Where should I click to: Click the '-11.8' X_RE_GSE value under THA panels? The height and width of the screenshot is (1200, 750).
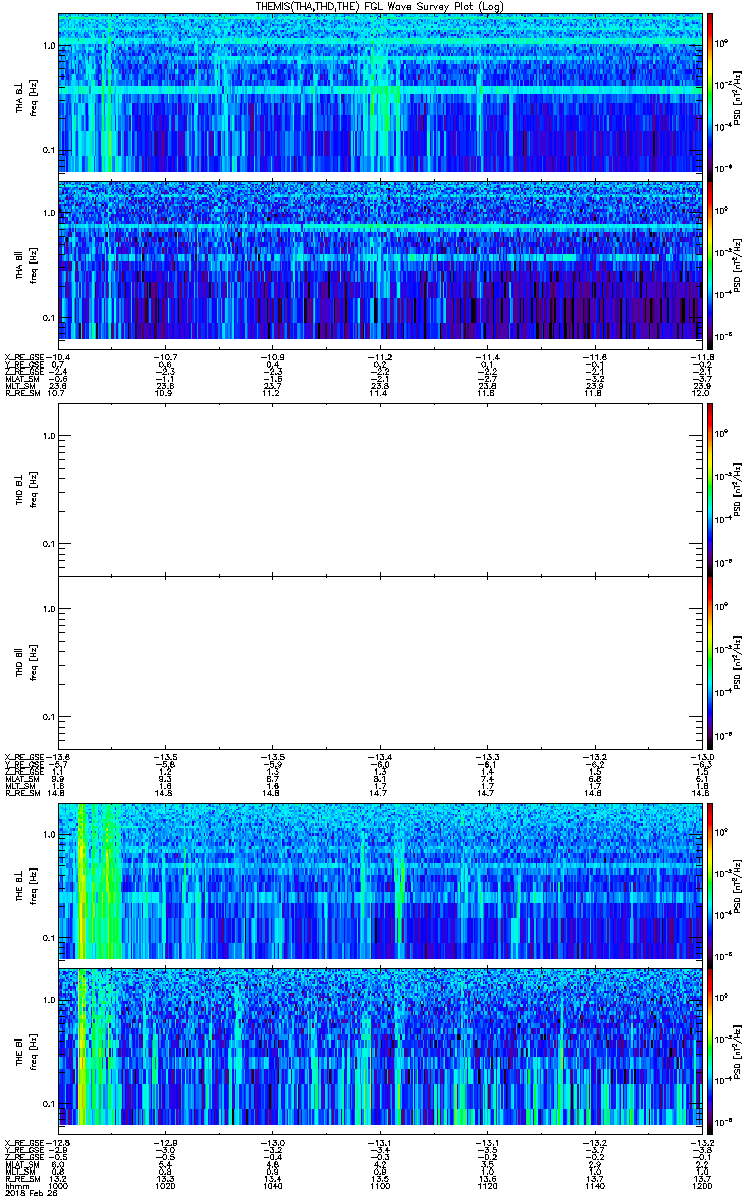coord(701,357)
